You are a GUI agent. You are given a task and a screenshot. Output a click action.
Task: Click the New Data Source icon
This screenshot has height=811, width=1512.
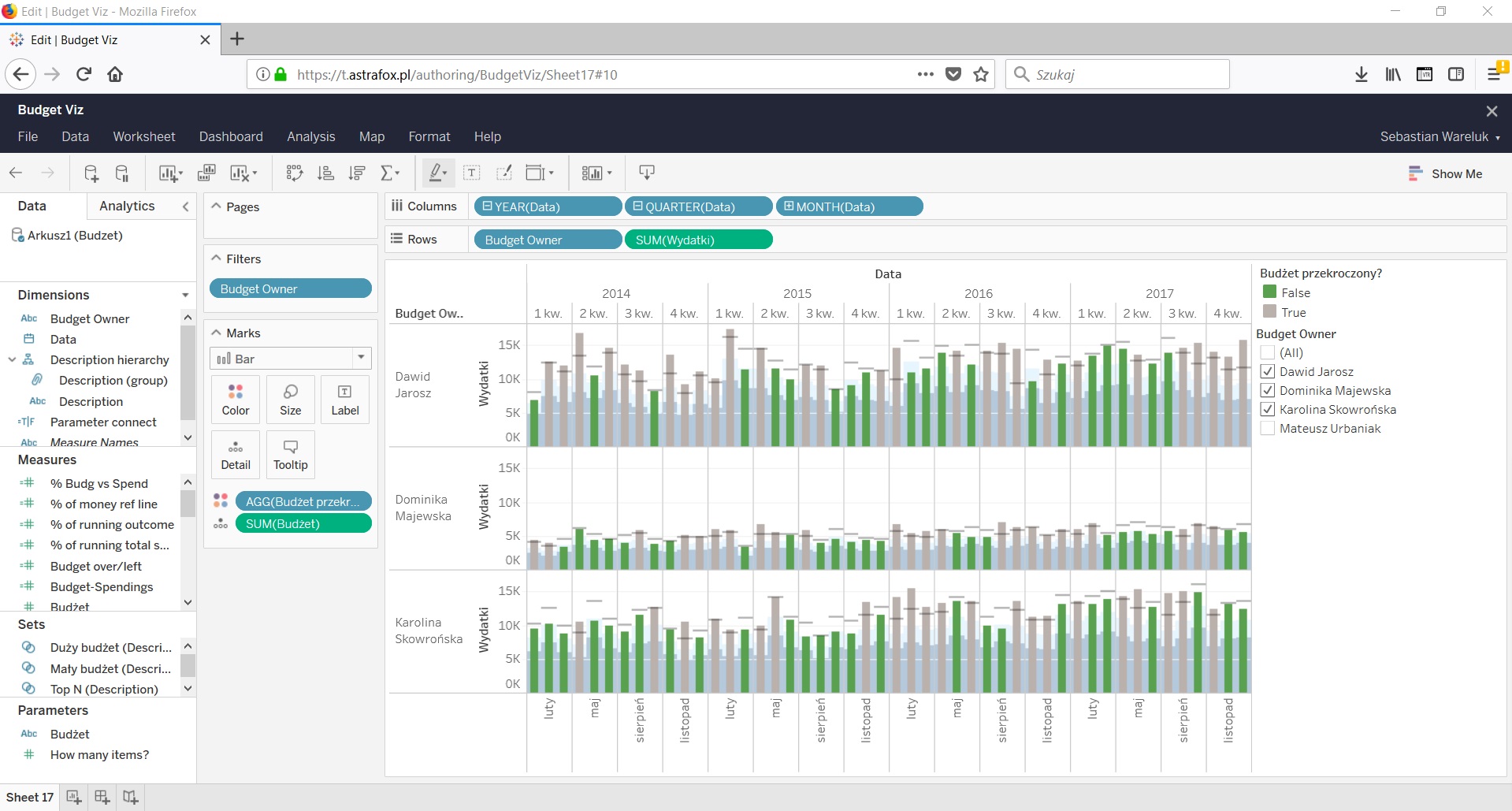point(91,173)
